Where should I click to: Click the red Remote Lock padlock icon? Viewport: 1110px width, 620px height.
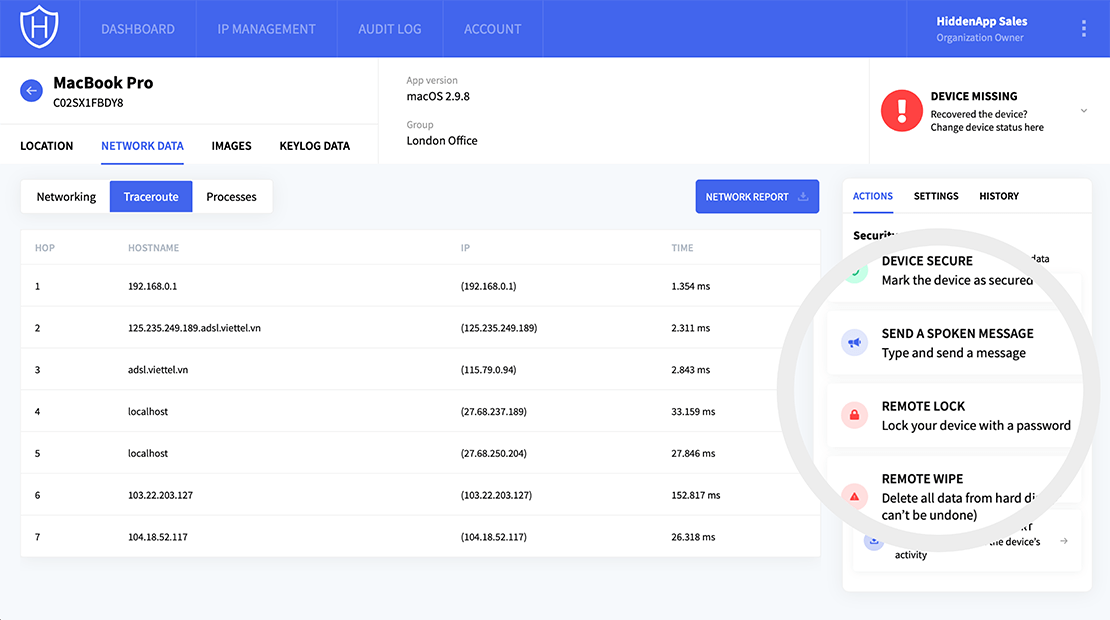click(854, 415)
